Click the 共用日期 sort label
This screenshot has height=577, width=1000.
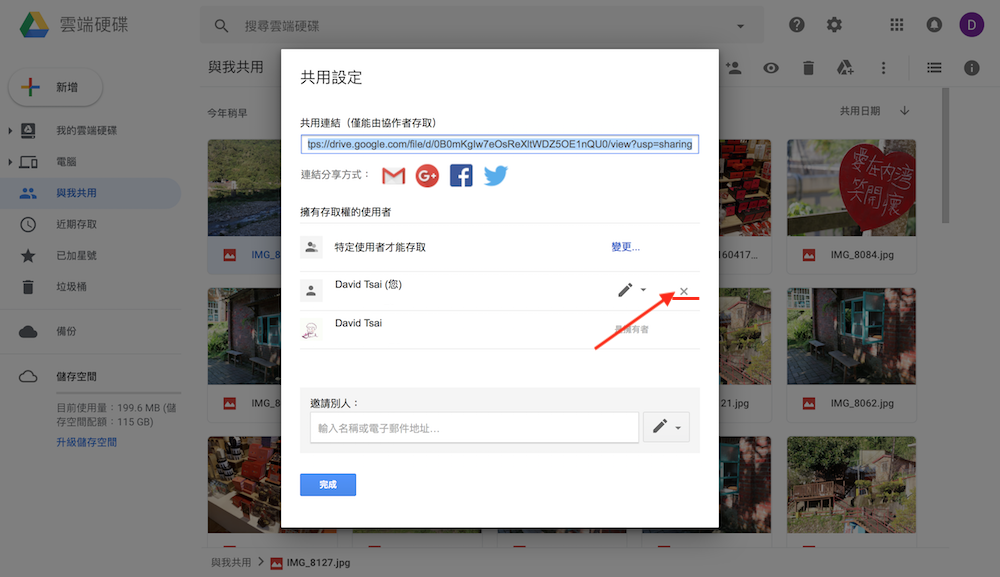point(860,111)
